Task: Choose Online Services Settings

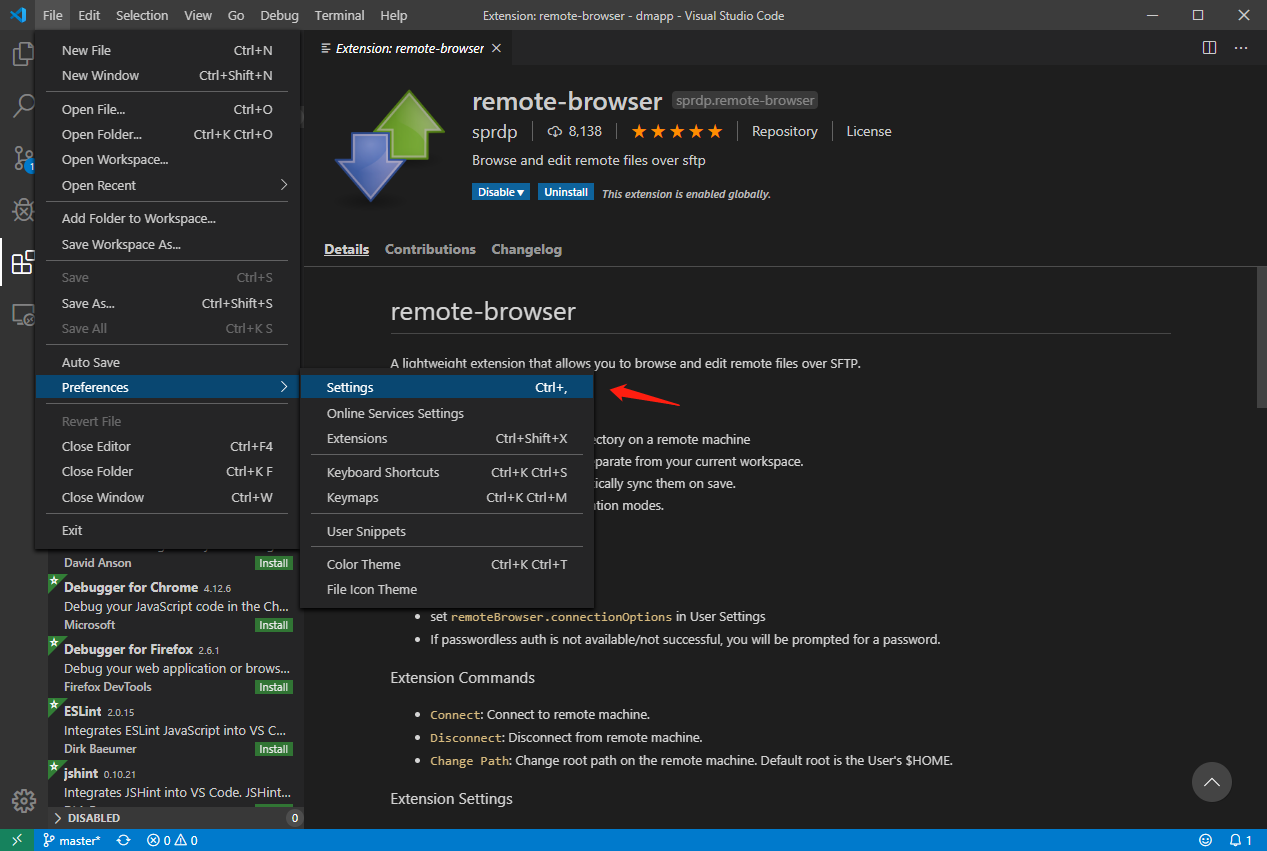Action: (447, 413)
